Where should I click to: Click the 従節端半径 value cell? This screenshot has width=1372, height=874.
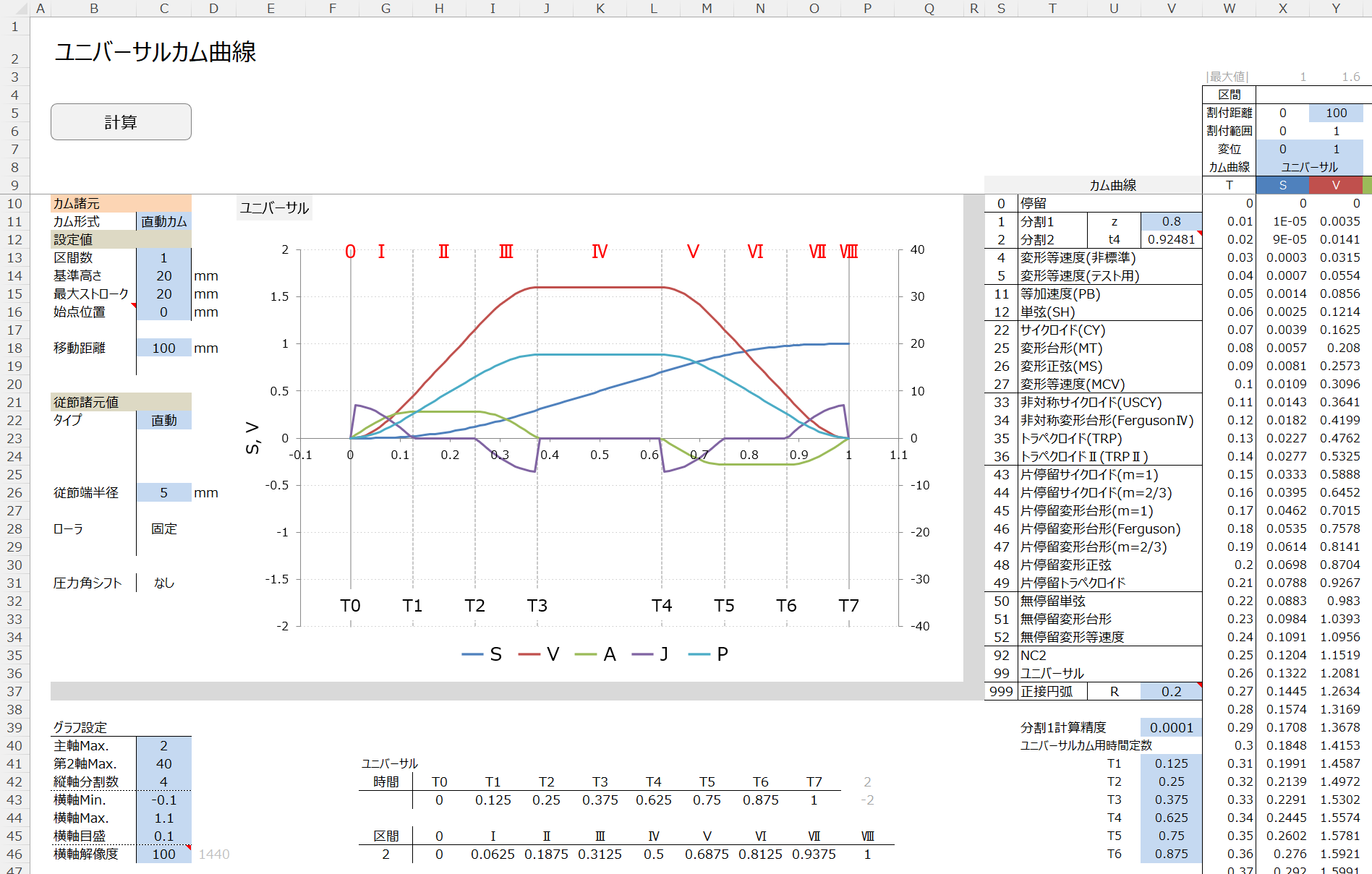[x=163, y=493]
